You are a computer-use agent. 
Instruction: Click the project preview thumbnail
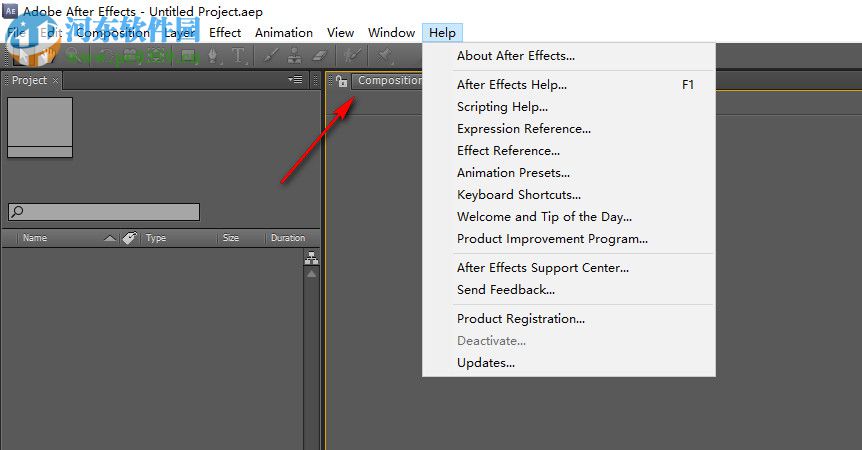tap(40, 127)
